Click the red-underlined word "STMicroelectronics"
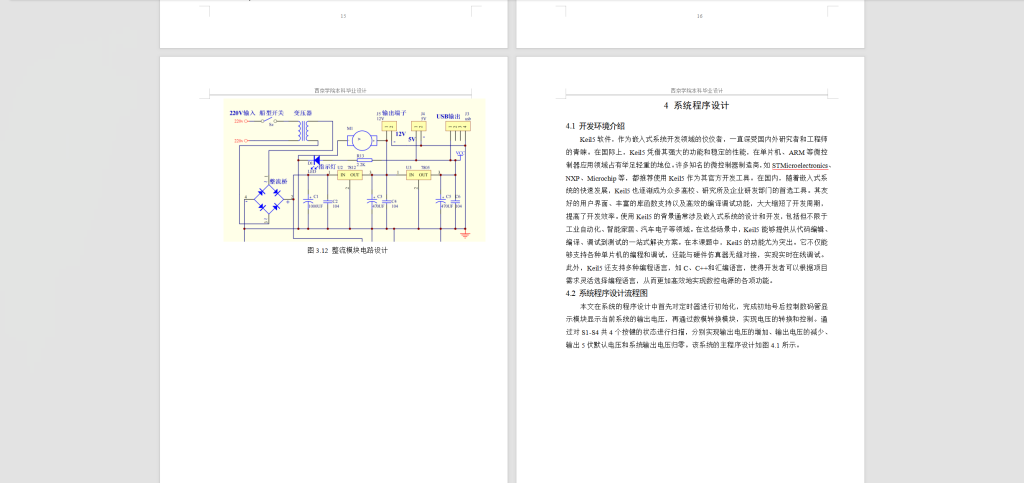Screen dimensions: 1024x483 pyautogui.click(x=800, y=166)
